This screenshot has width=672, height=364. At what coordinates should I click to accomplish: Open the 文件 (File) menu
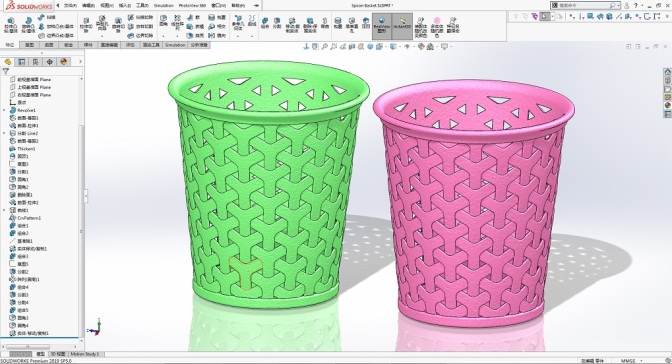pos(70,6)
